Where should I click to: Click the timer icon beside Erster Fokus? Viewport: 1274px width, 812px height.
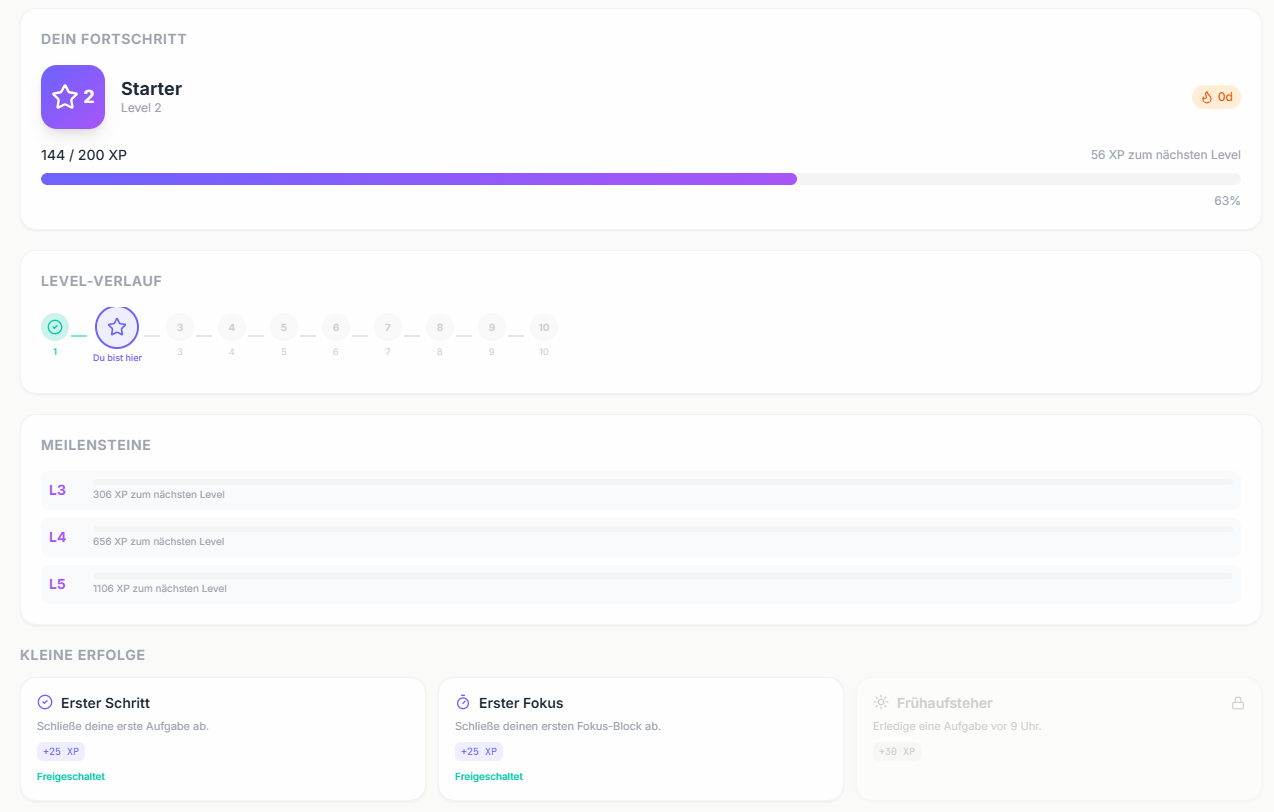[x=463, y=703]
